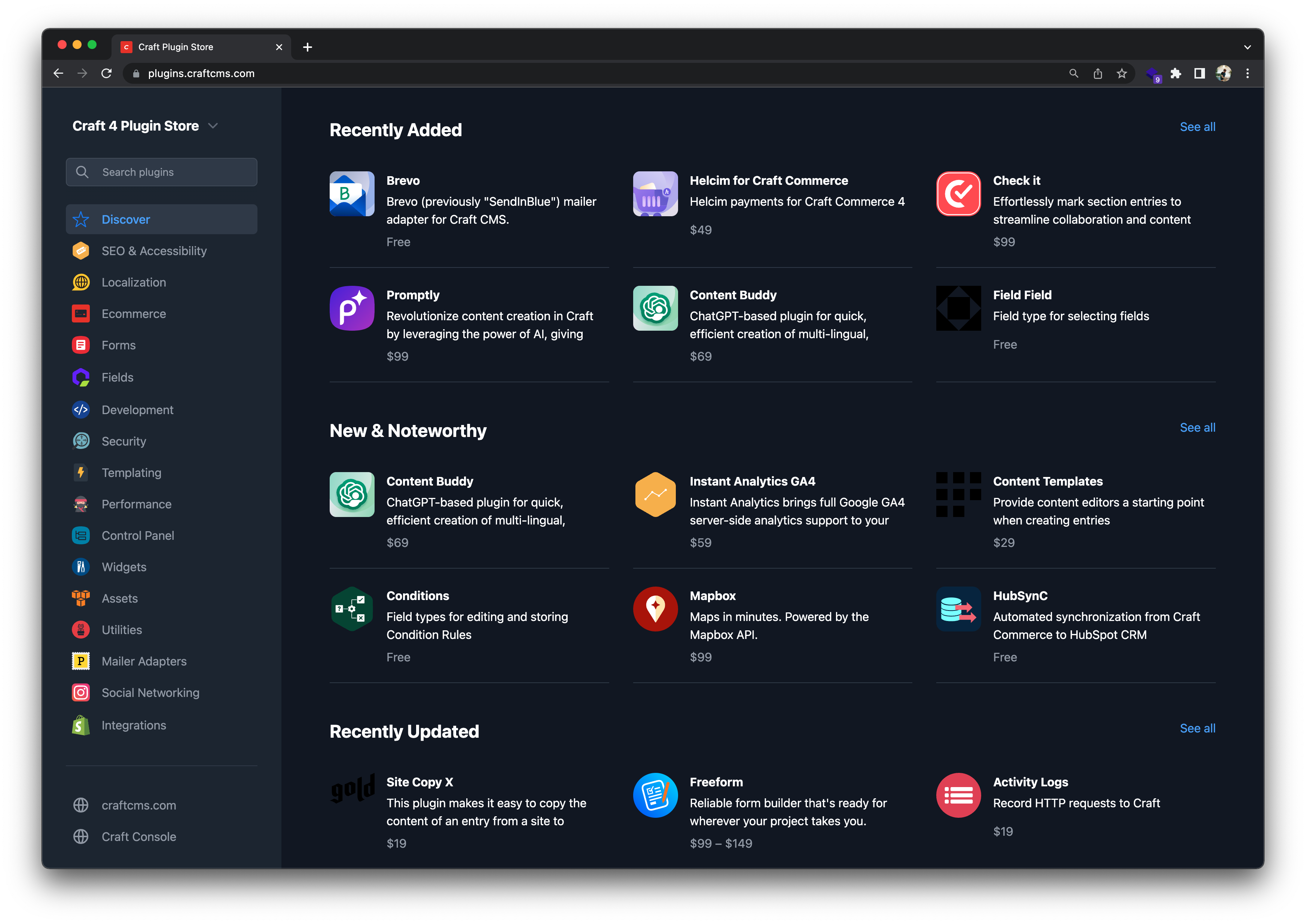1306x924 pixels.
Task: Close the Craft Plugin Store tab
Action: 279,47
